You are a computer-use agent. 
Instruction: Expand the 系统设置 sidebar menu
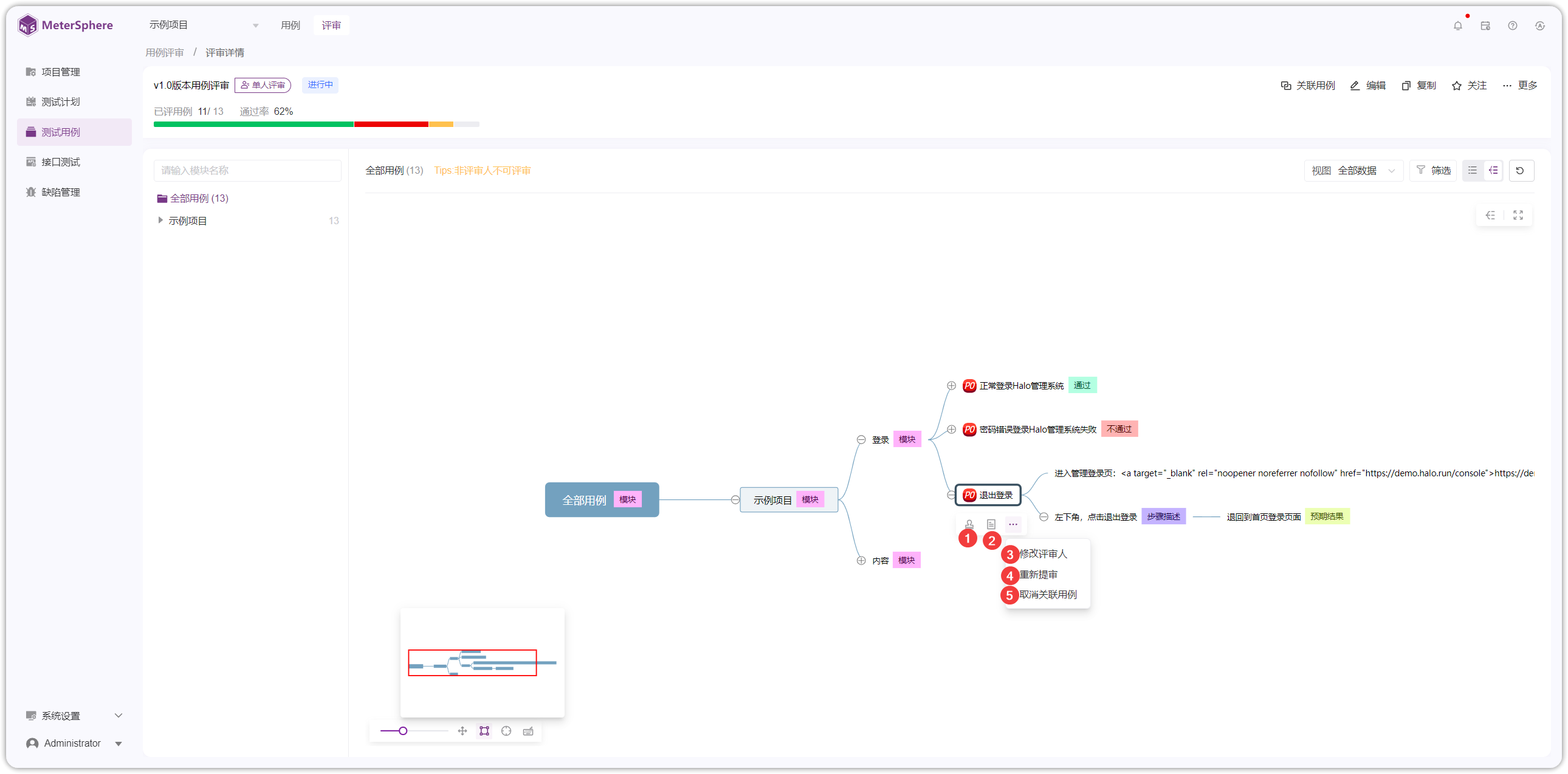click(x=74, y=716)
